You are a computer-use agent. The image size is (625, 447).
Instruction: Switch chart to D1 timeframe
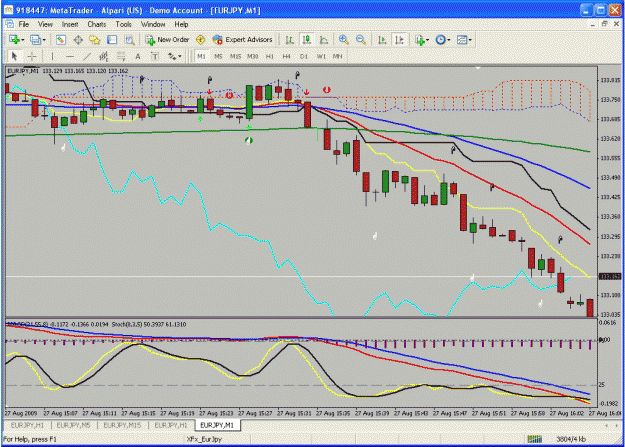[304, 57]
